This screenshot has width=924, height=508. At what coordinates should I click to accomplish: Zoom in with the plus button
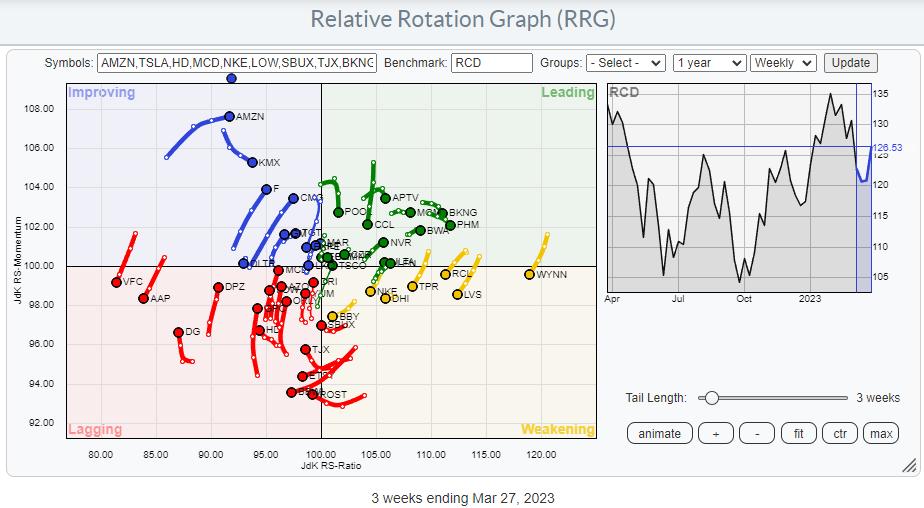[x=717, y=433]
